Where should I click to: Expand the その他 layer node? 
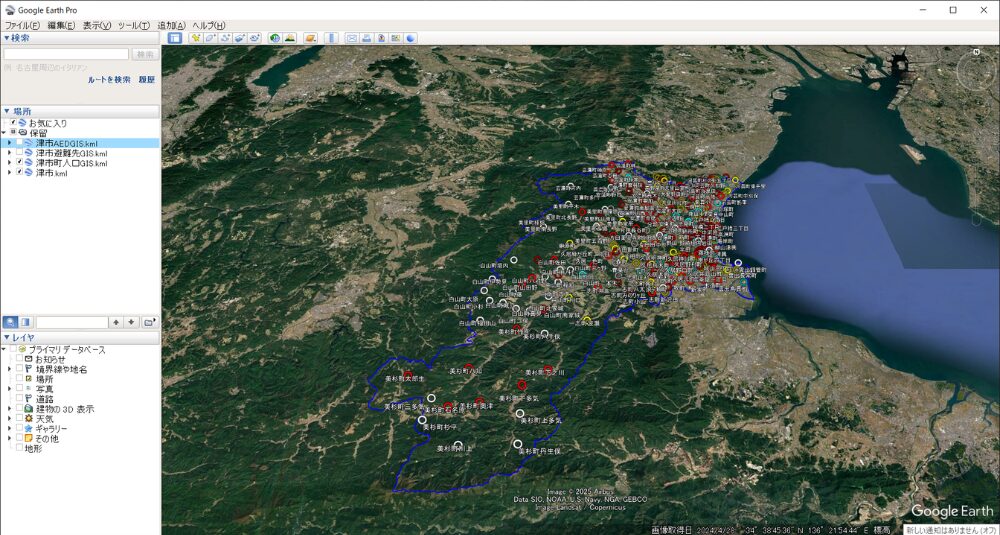[x=9, y=438]
